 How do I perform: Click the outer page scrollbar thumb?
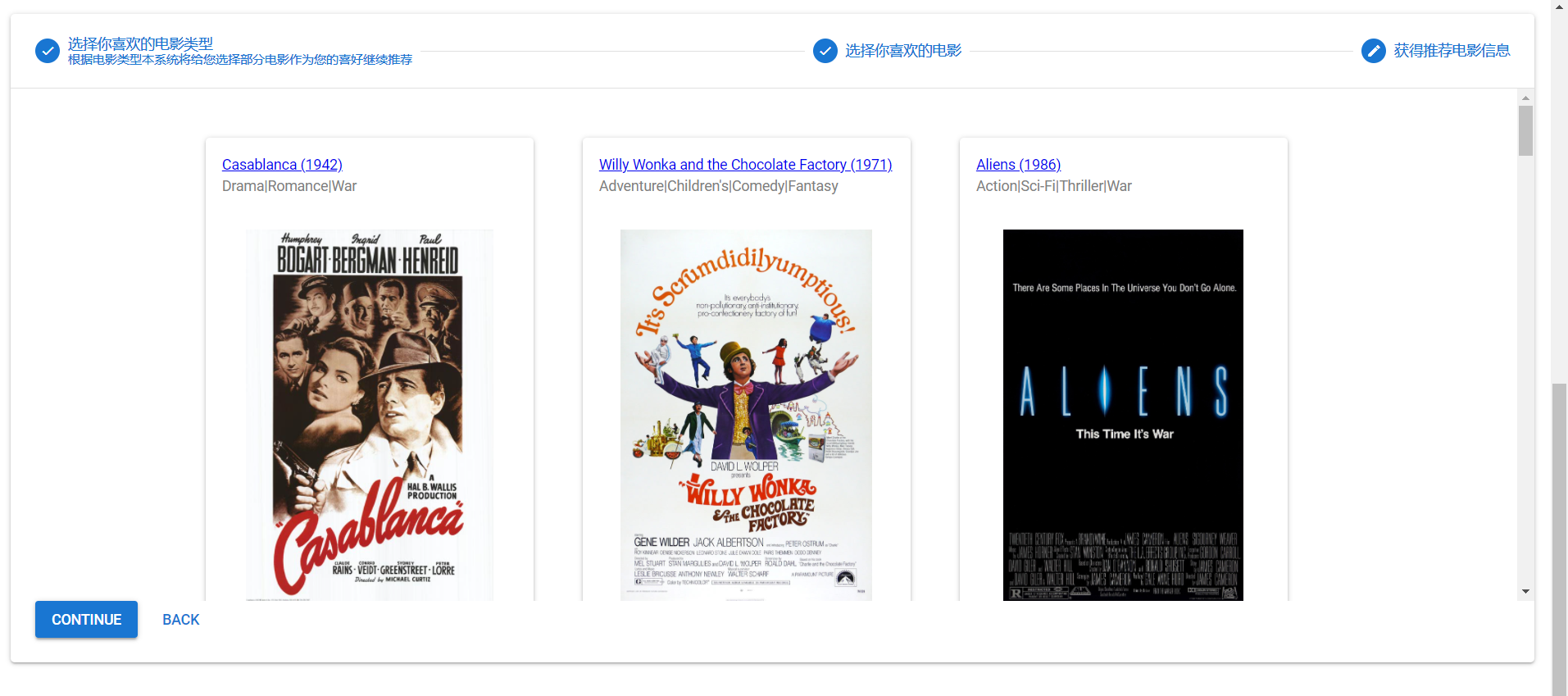pyautogui.click(x=1560, y=539)
